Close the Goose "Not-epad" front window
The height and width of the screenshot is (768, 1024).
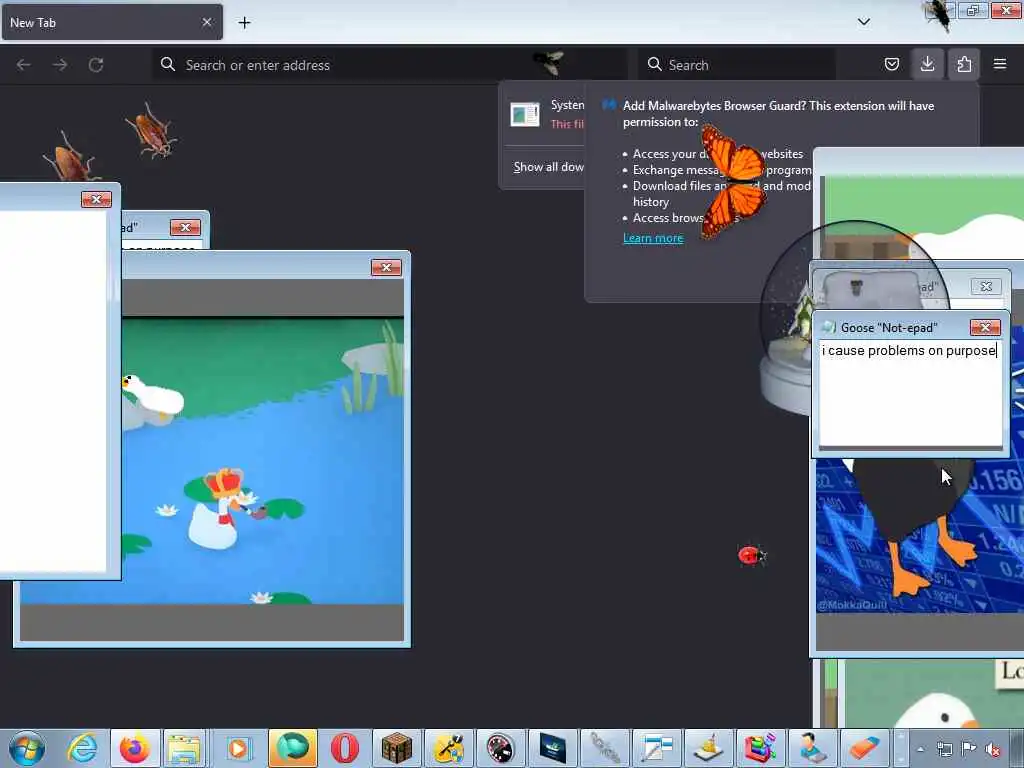985,327
